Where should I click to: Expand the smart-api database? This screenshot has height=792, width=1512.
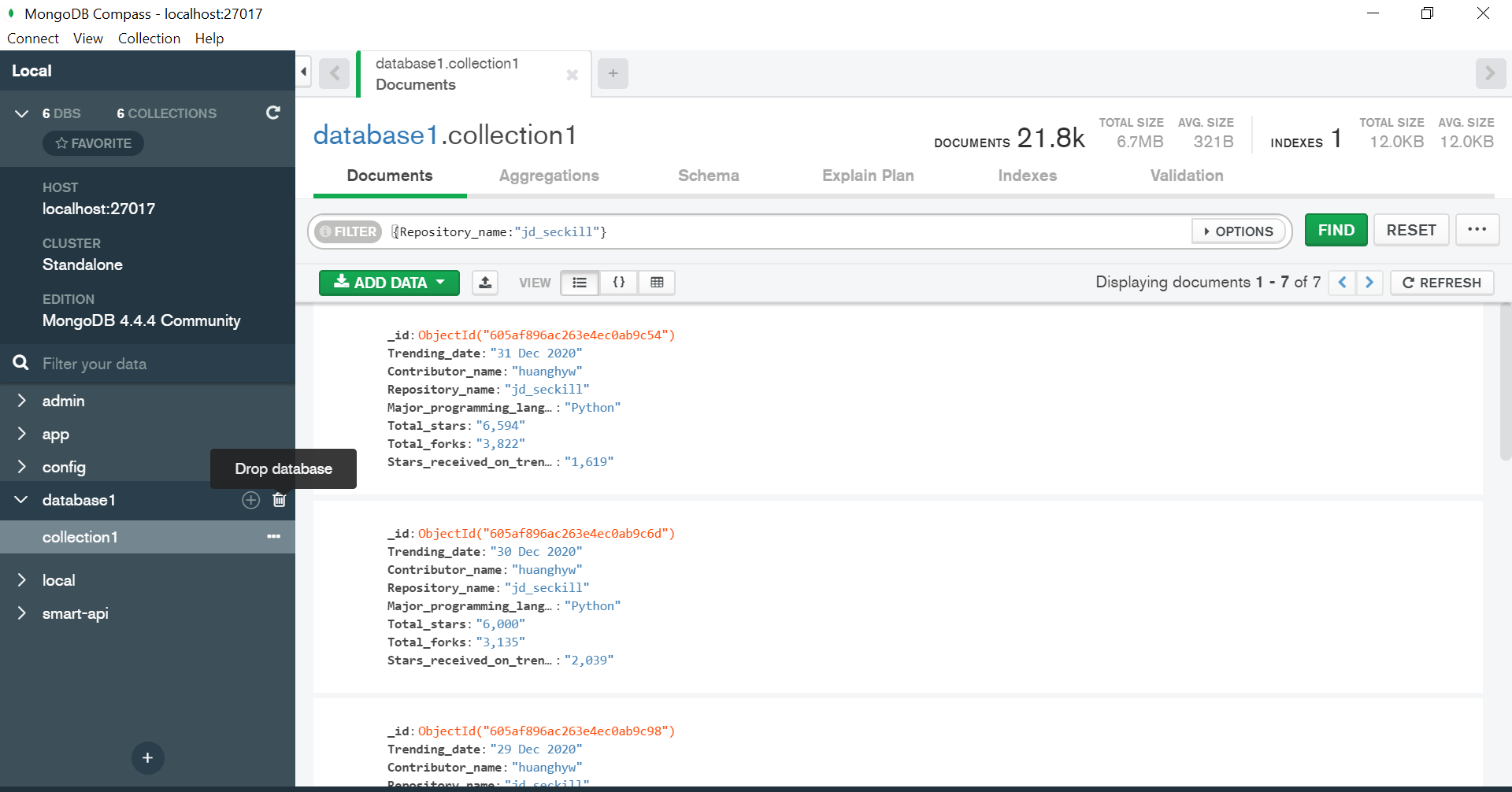(x=22, y=613)
